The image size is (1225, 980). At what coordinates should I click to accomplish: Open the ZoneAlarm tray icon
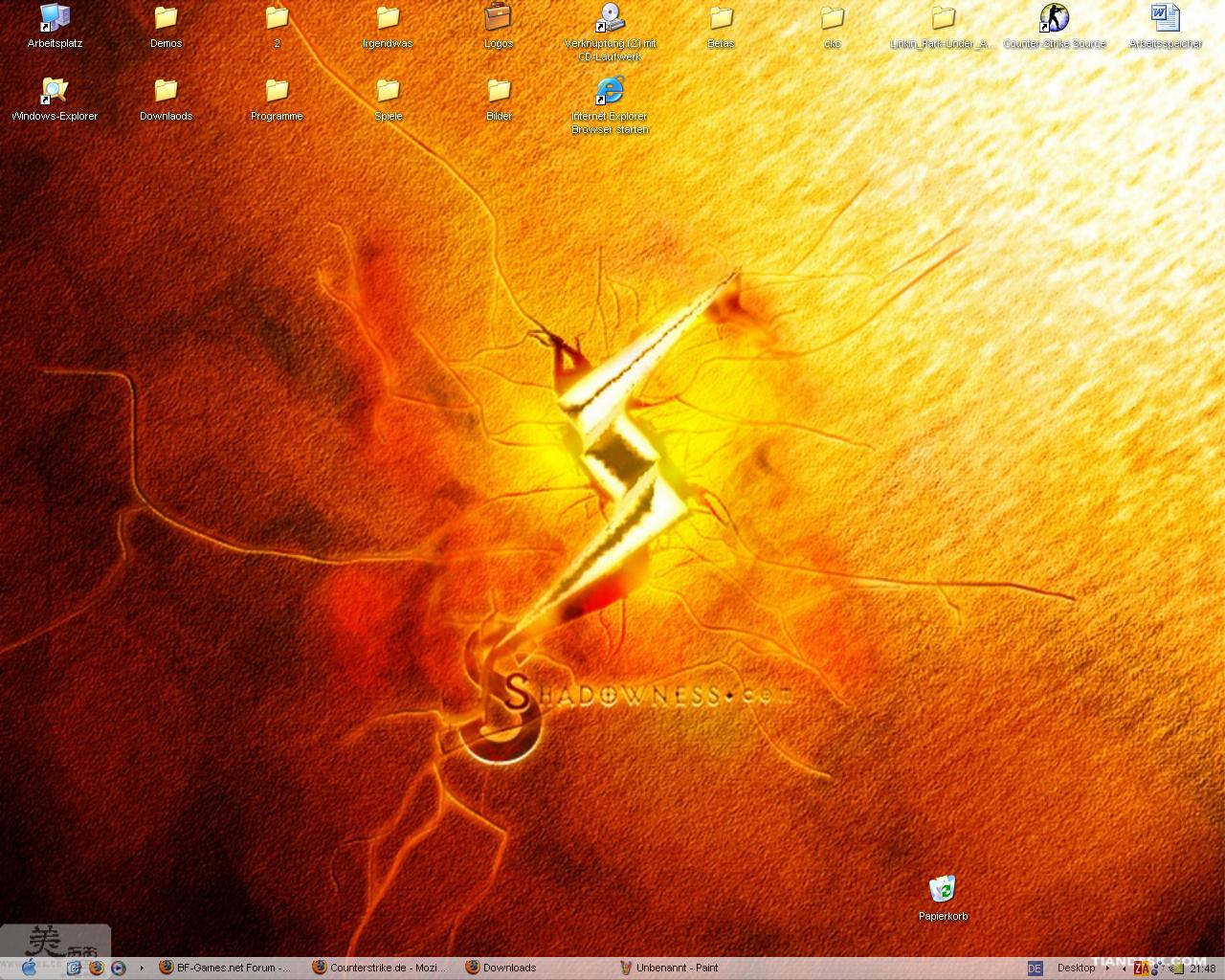(x=1141, y=969)
